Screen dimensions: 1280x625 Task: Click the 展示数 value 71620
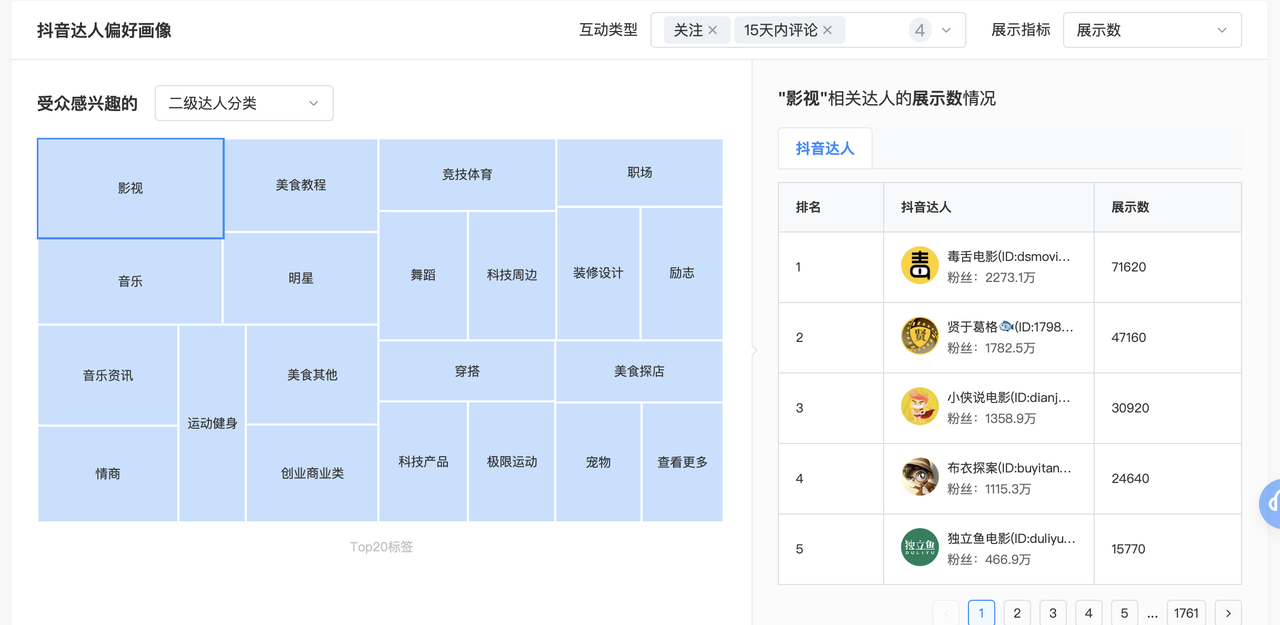(x=1129, y=267)
